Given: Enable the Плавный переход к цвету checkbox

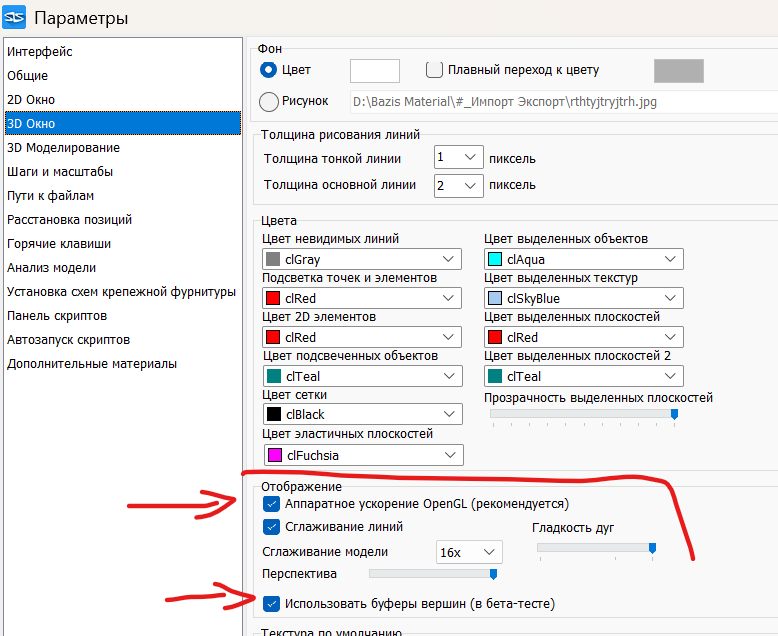Looking at the screenshot, I should (434, 70).
